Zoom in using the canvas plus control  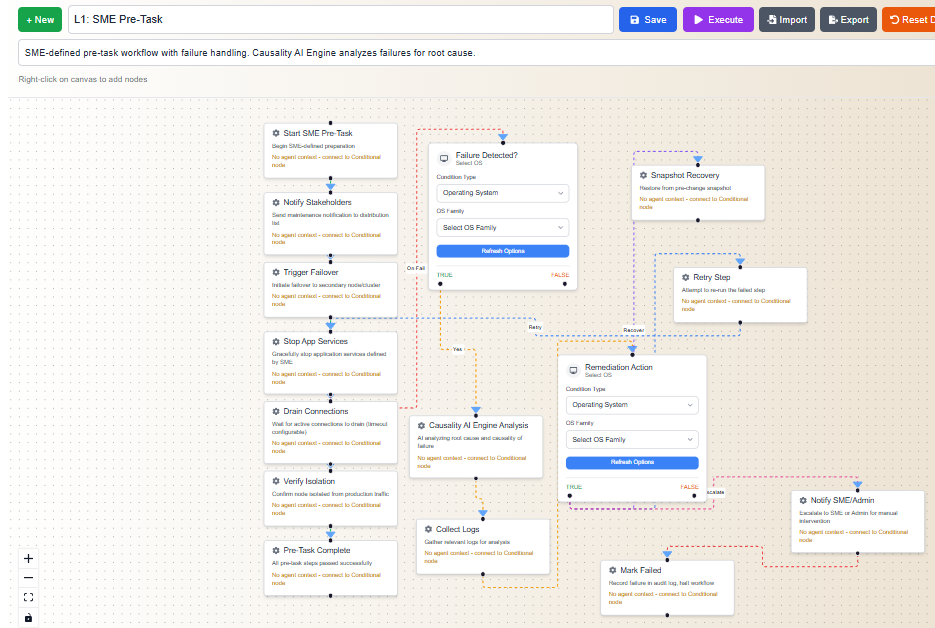(x=28, y=558)
